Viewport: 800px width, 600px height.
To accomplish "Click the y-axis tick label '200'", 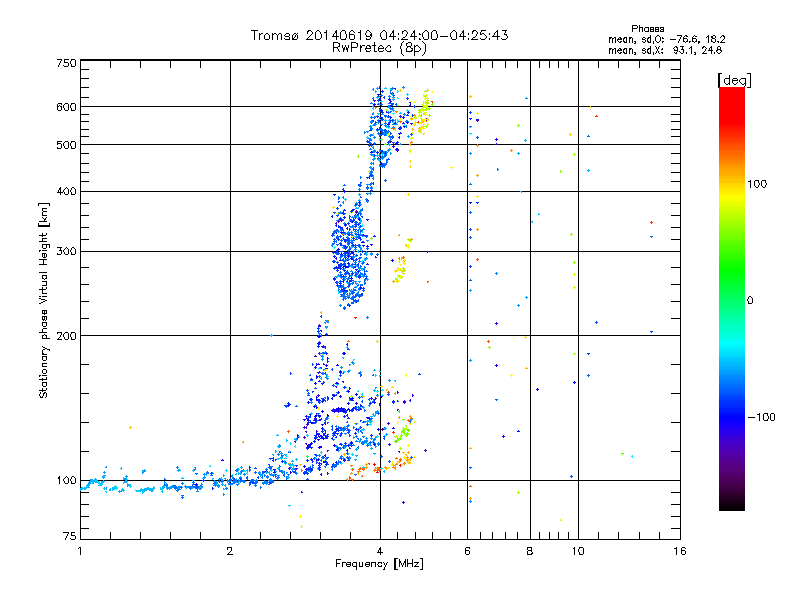I will pyautogui.click(x=66, y=336).
